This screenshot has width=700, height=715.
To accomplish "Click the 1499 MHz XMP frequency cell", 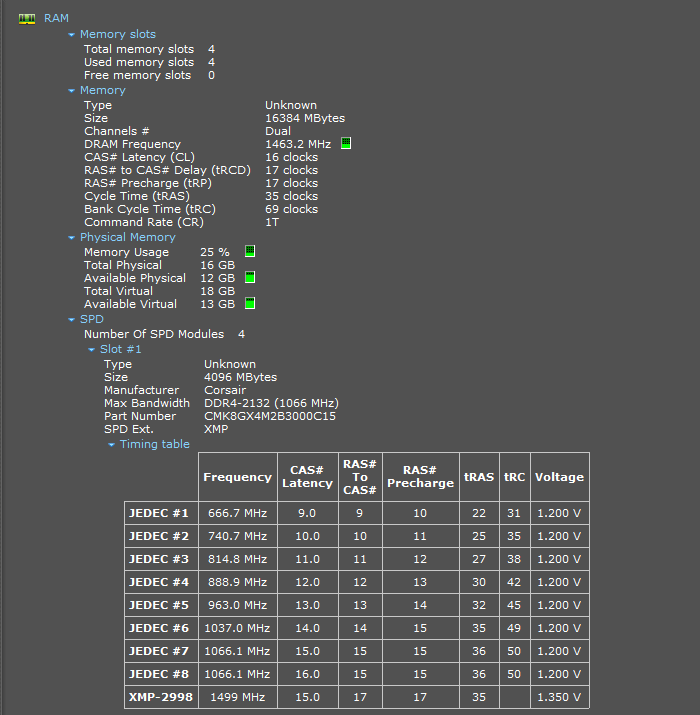I will pyautogui.click(x=238, y=697).
